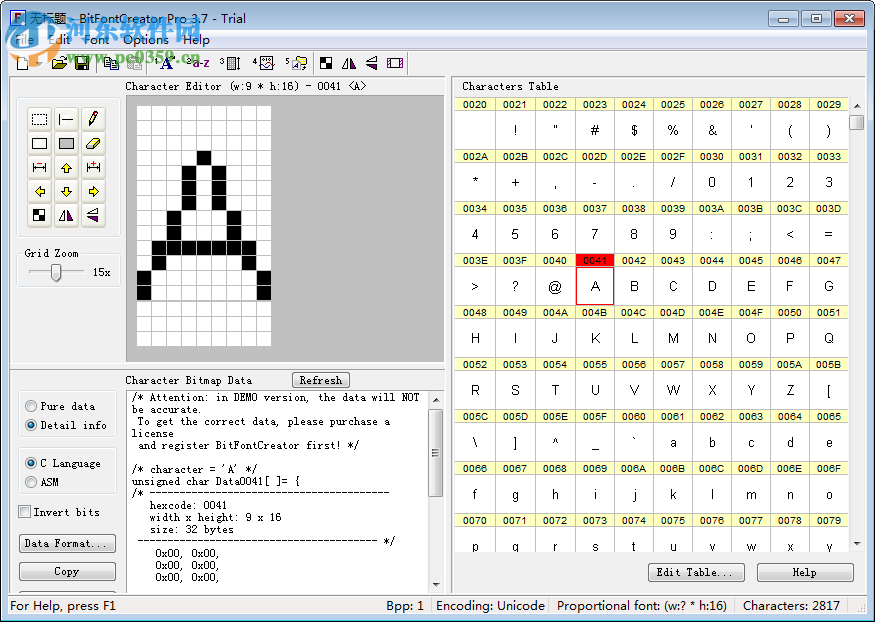Enable the Invert bits checkbox
Viewport: 875px width, 622px height.
[x=25, y=512]
